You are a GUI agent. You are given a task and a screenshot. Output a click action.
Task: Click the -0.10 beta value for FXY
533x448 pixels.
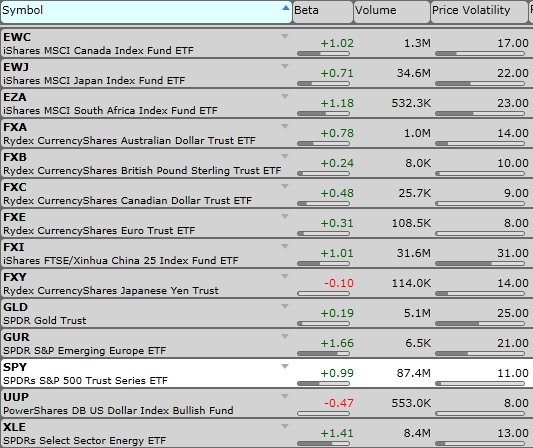coord(339,283)
